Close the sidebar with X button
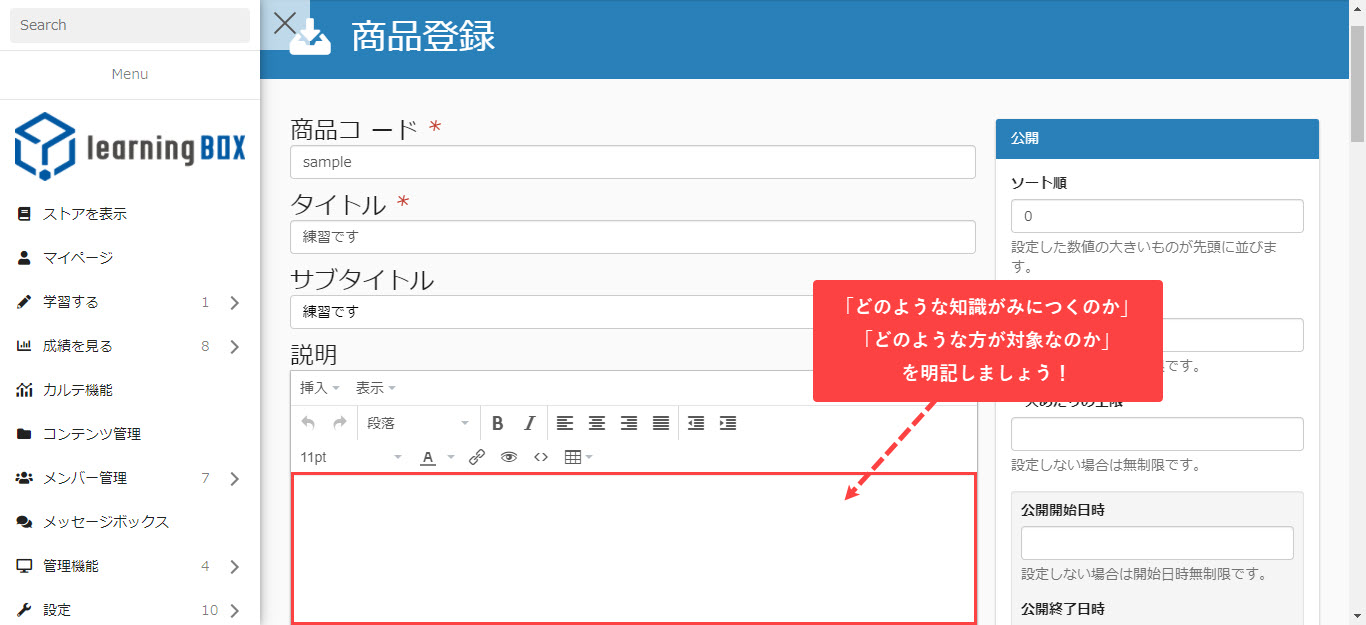 285,23
